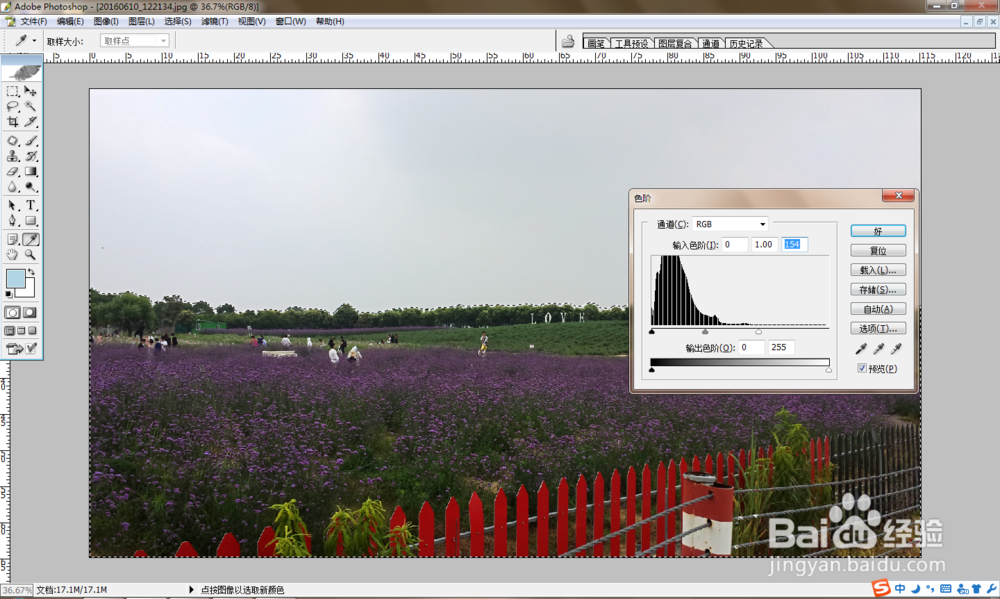Select the Shape tool
The width and height of the screenshot is (1000, 599).
pyautogui.click(x=30, y=221)
